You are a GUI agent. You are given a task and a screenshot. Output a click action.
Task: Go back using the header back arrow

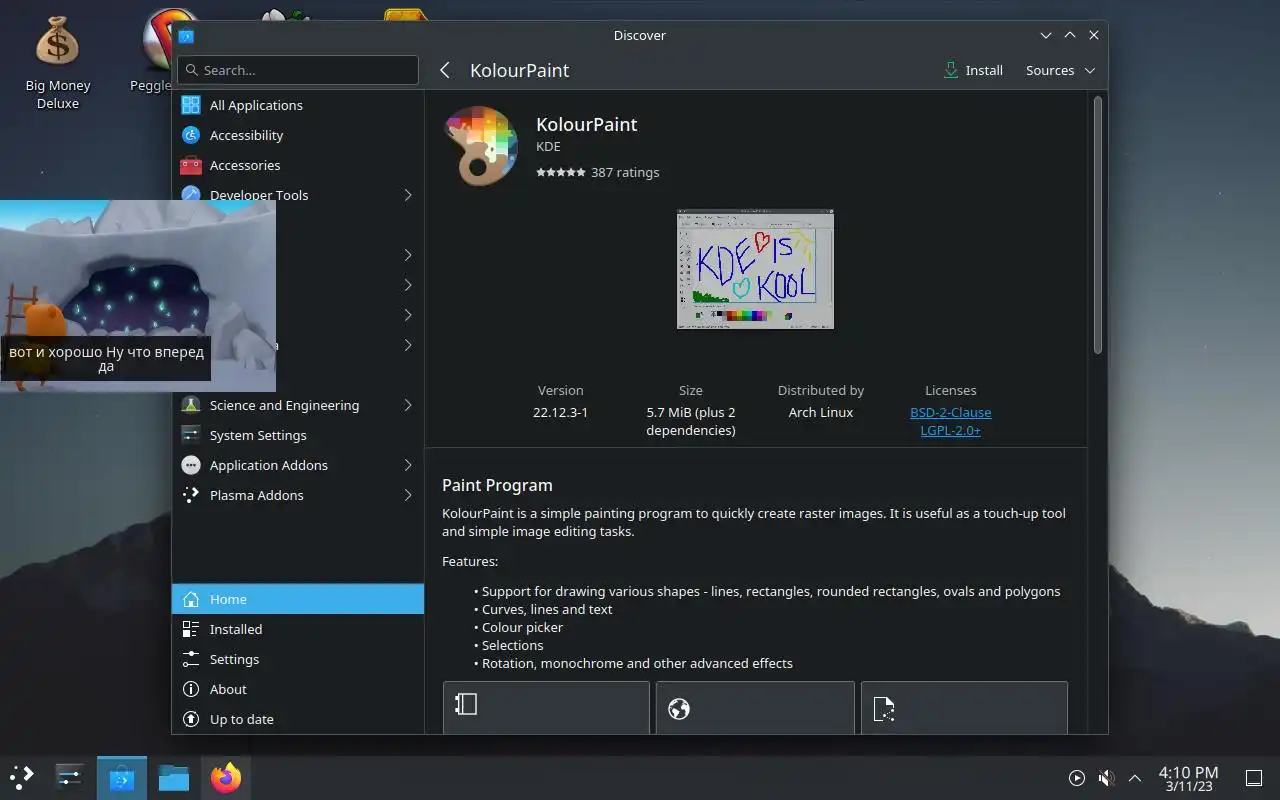(445, 70)
